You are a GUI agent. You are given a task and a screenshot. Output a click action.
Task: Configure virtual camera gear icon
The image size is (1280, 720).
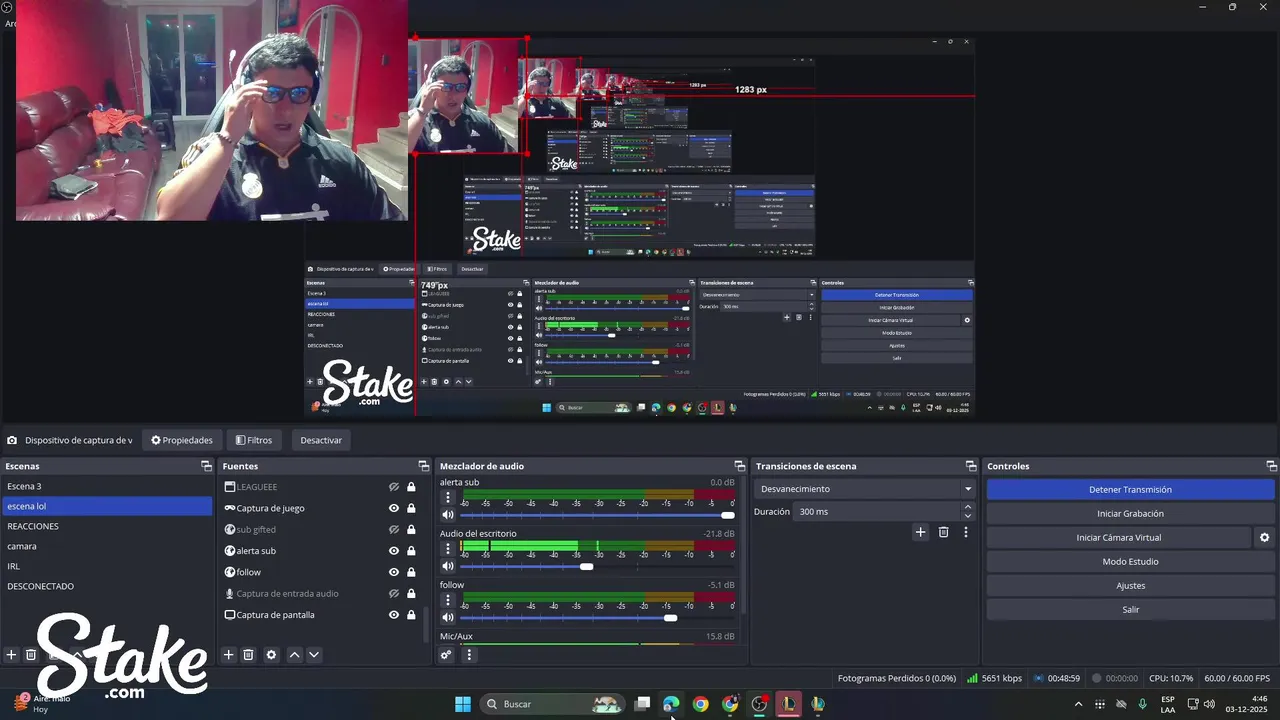point(1265,538)
